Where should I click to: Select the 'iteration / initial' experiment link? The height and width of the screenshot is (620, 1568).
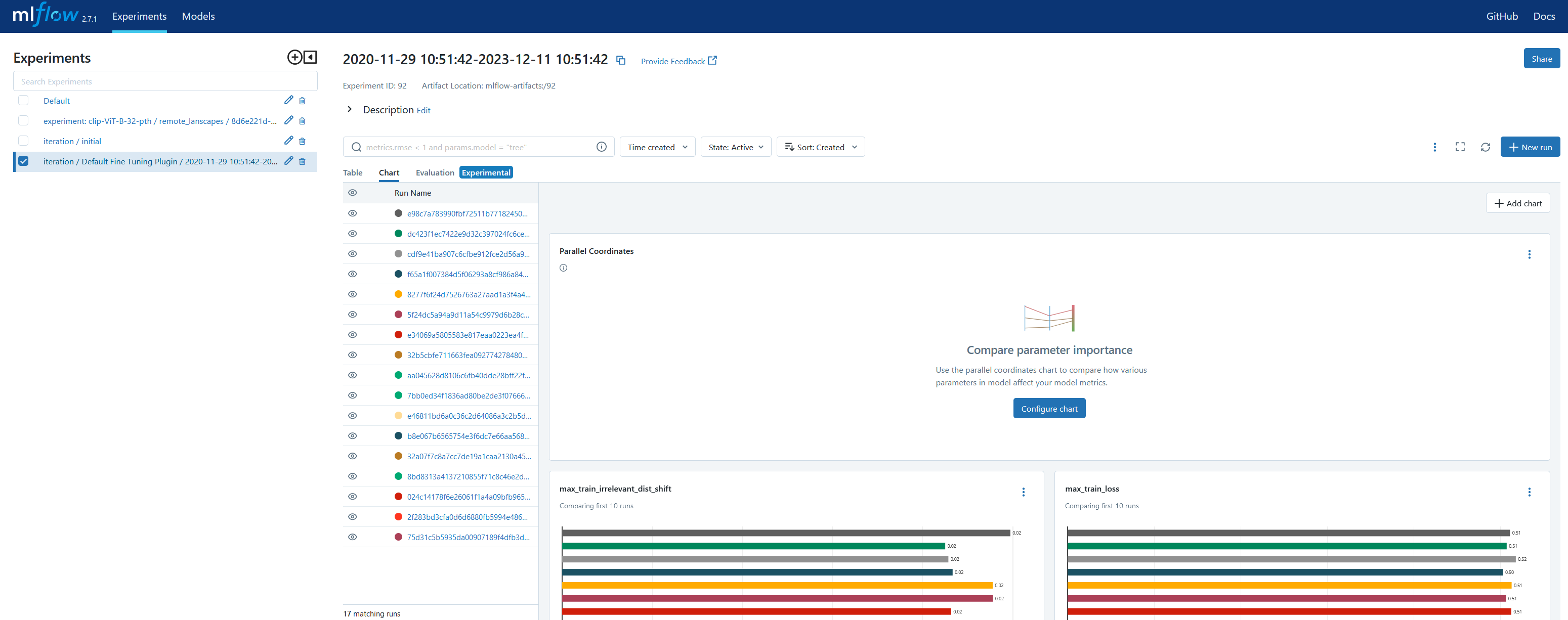(x=72, y=141)
